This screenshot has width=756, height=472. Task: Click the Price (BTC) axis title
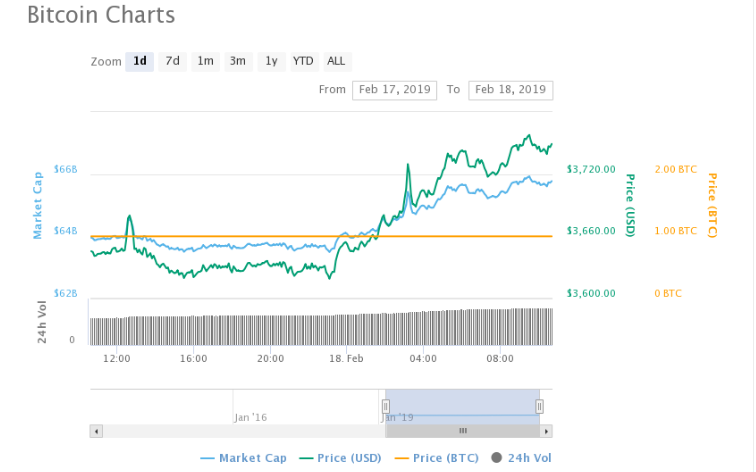click(x=713, y=205)
